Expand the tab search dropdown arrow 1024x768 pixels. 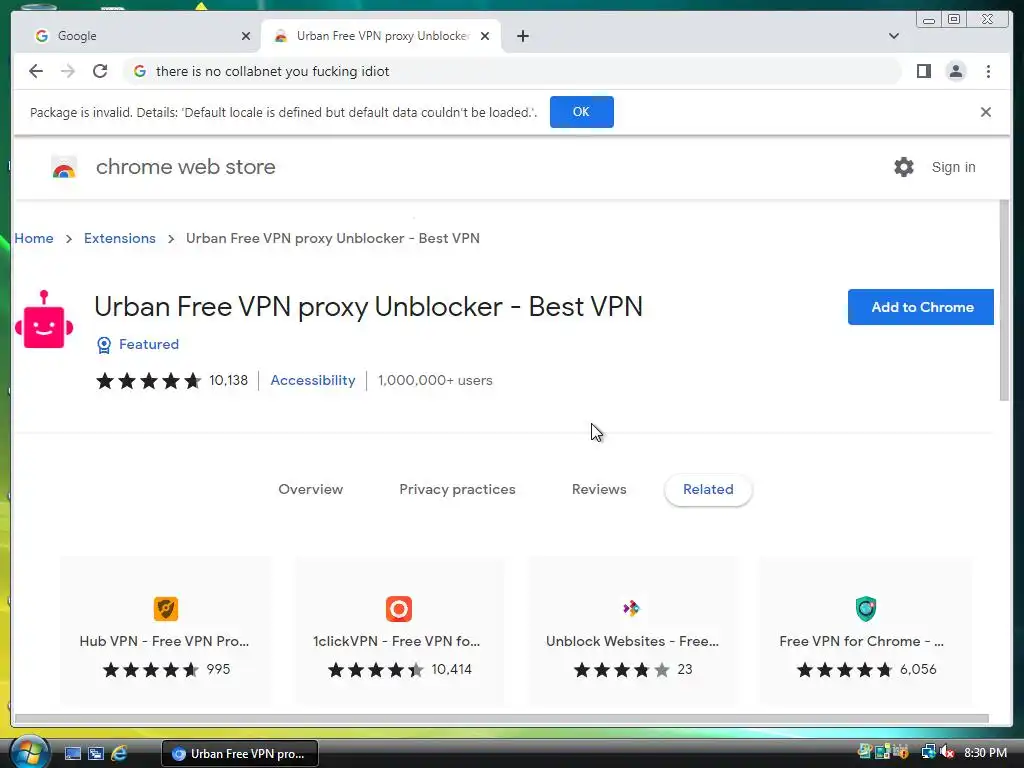point(894,36)
